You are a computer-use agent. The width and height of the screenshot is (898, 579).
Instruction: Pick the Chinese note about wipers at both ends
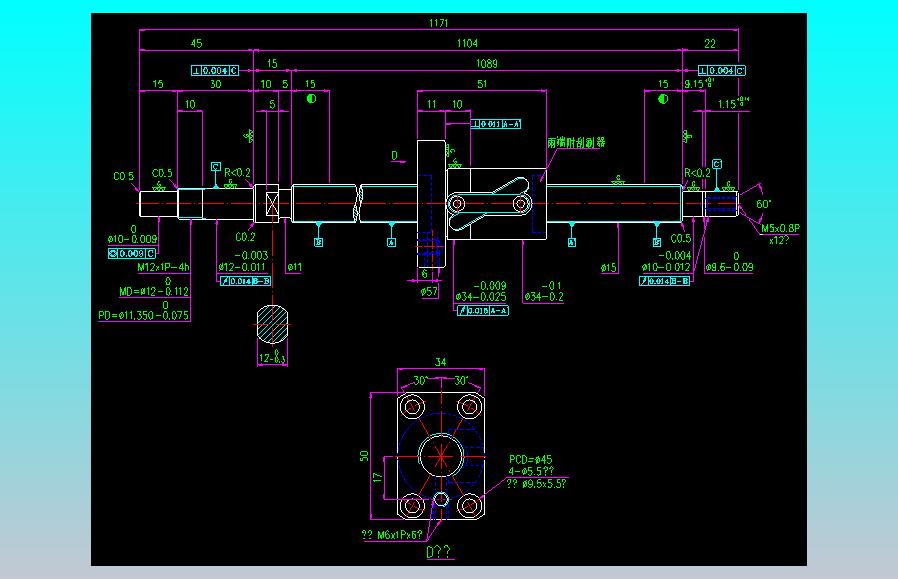(576, 143)
